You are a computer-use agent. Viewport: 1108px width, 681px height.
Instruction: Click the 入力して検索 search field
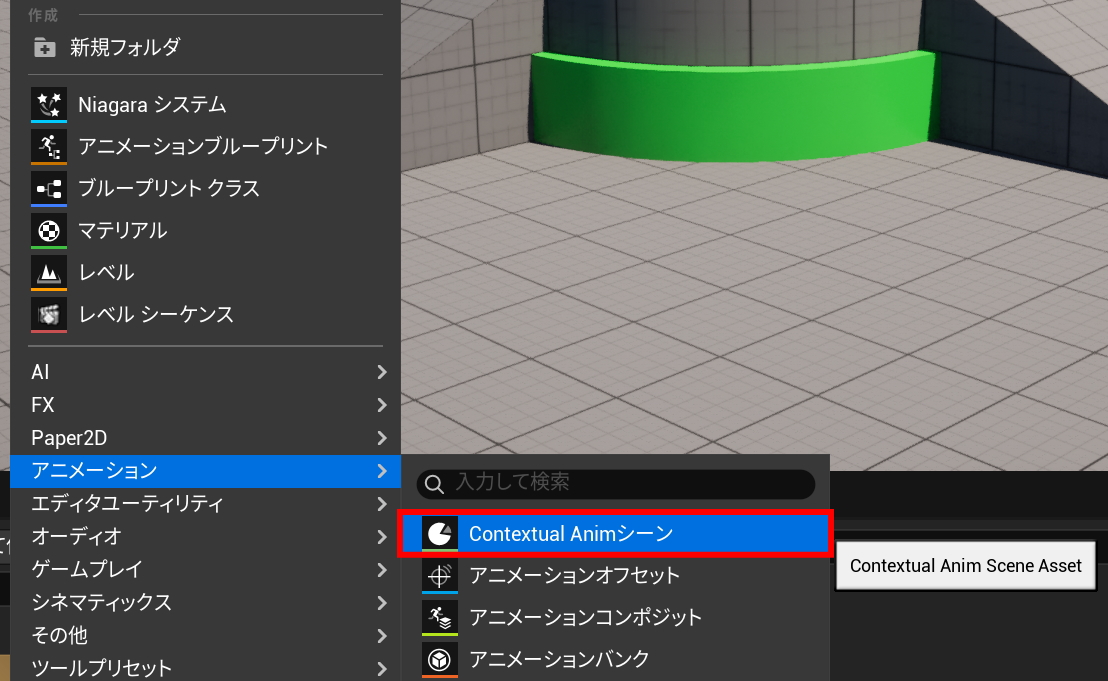click(x=630, y=483)
